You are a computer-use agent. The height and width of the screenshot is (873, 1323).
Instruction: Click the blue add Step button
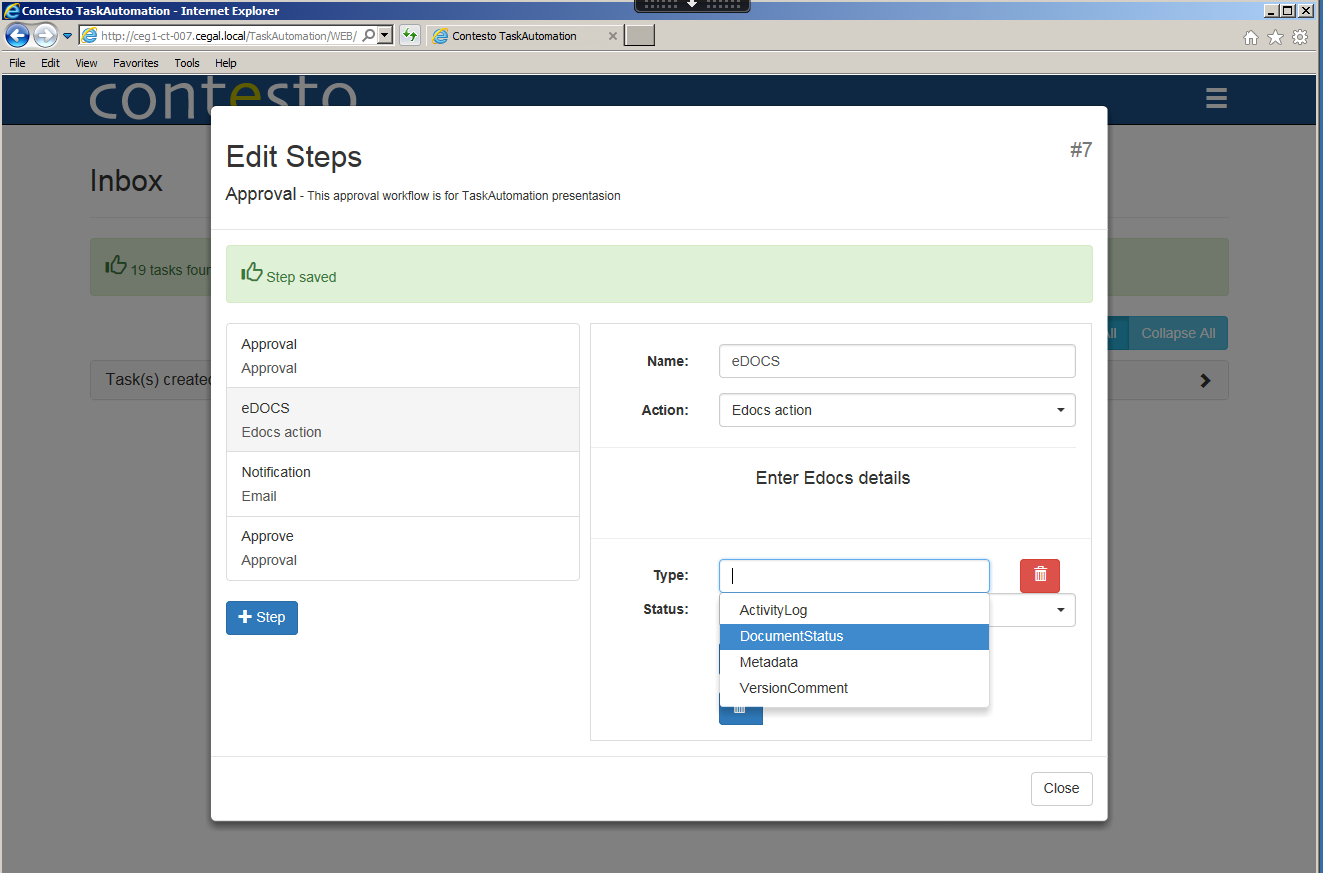coord(262,617)
